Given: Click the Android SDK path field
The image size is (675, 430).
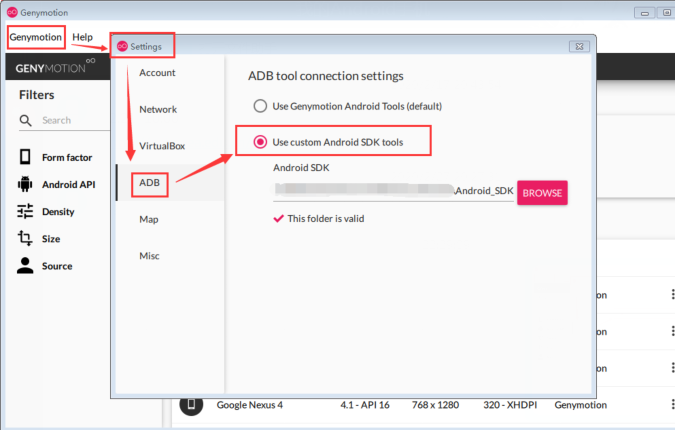Looking at the screenshot, I should coord(393,191).
